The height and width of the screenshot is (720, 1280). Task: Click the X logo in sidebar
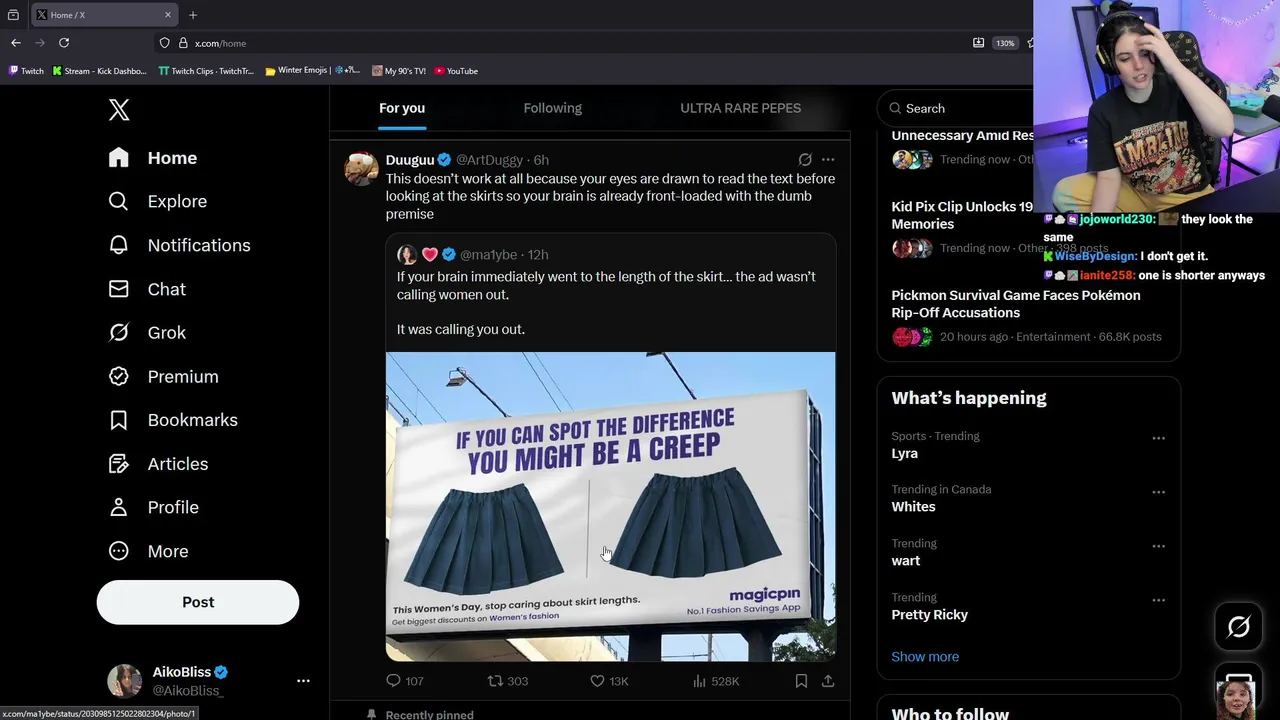(119, 110)
